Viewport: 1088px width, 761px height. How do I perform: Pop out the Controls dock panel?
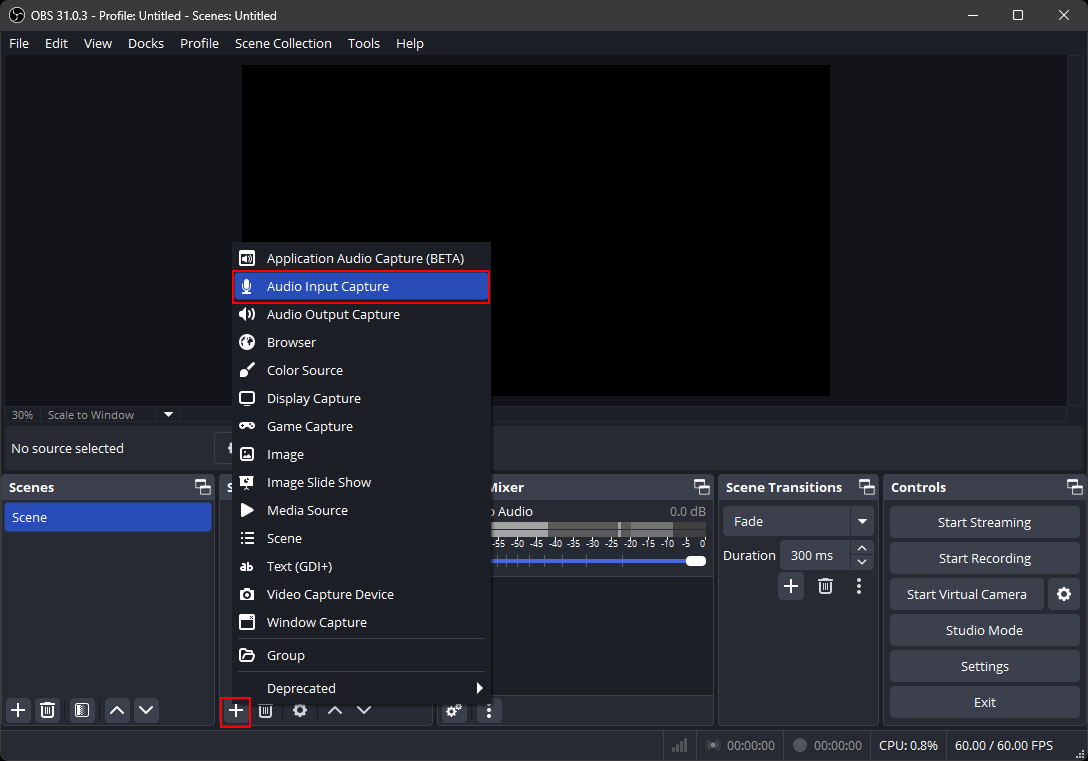[1074, 487]
